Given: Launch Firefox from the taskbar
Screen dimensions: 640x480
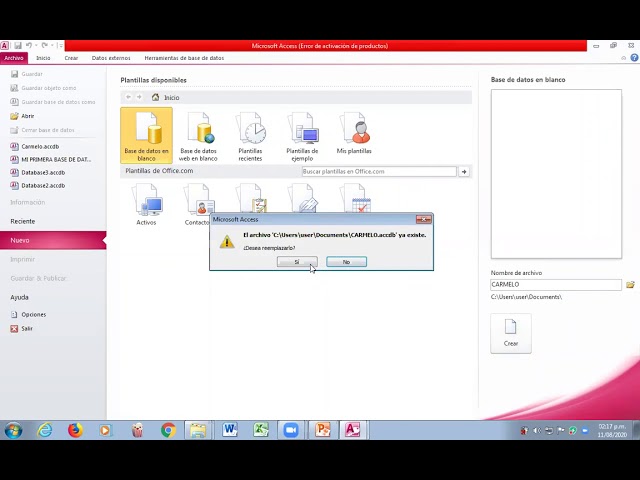Looking at the screenshot, I should [x=75, y=430].
